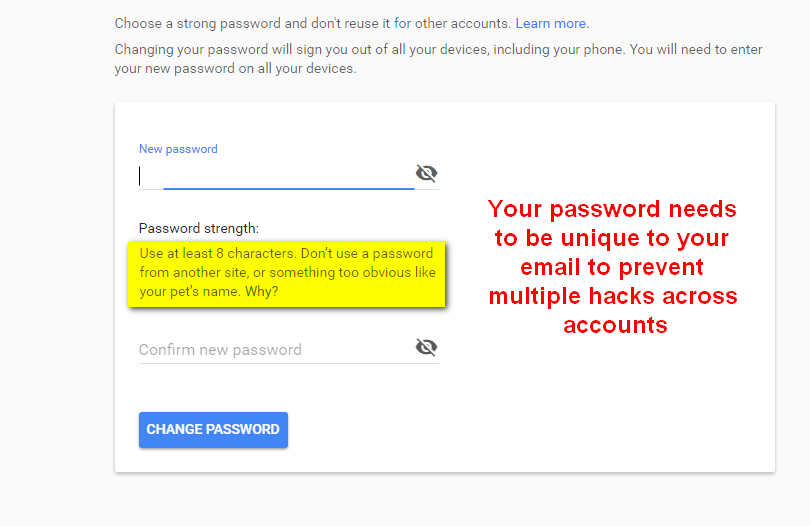Open the Learn more link
The width and height of the screenshot is (810, 526).
[x=552, y=24]
